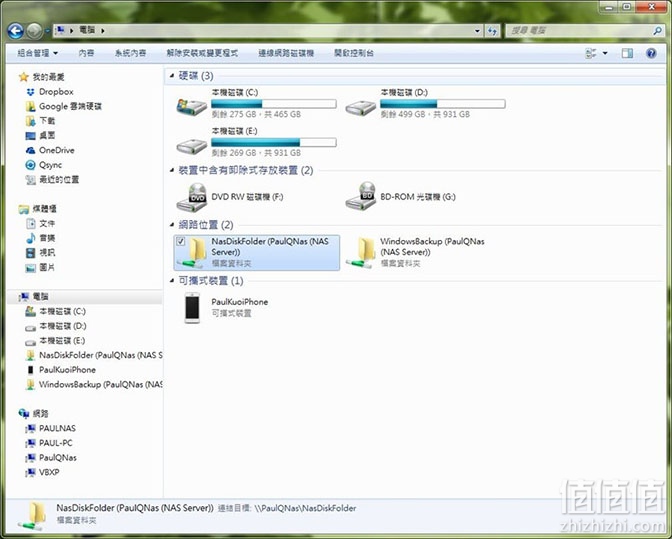
Task: Uncheck the NasDiskFolder checkbox
Action: pos(180,241)
